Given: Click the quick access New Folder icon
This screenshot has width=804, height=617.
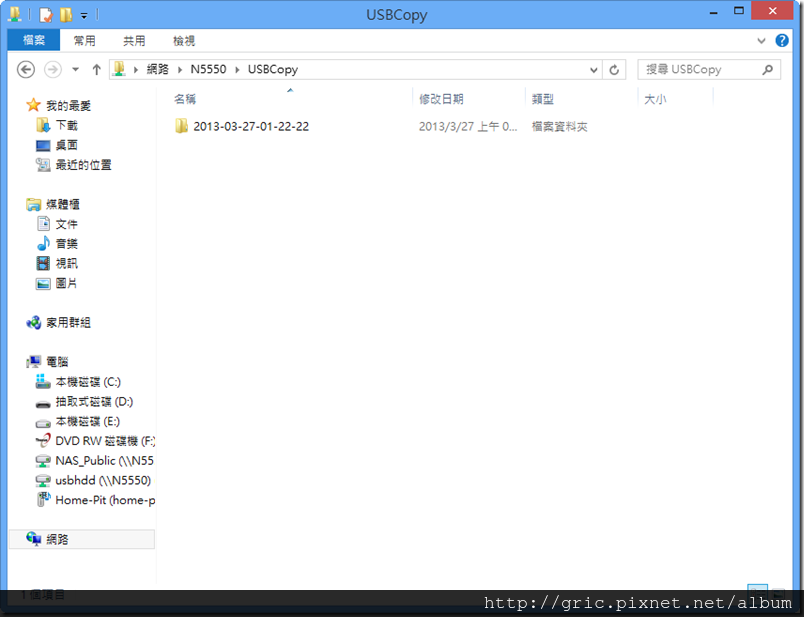Looking at the screenshot, I should coord(66,14).
